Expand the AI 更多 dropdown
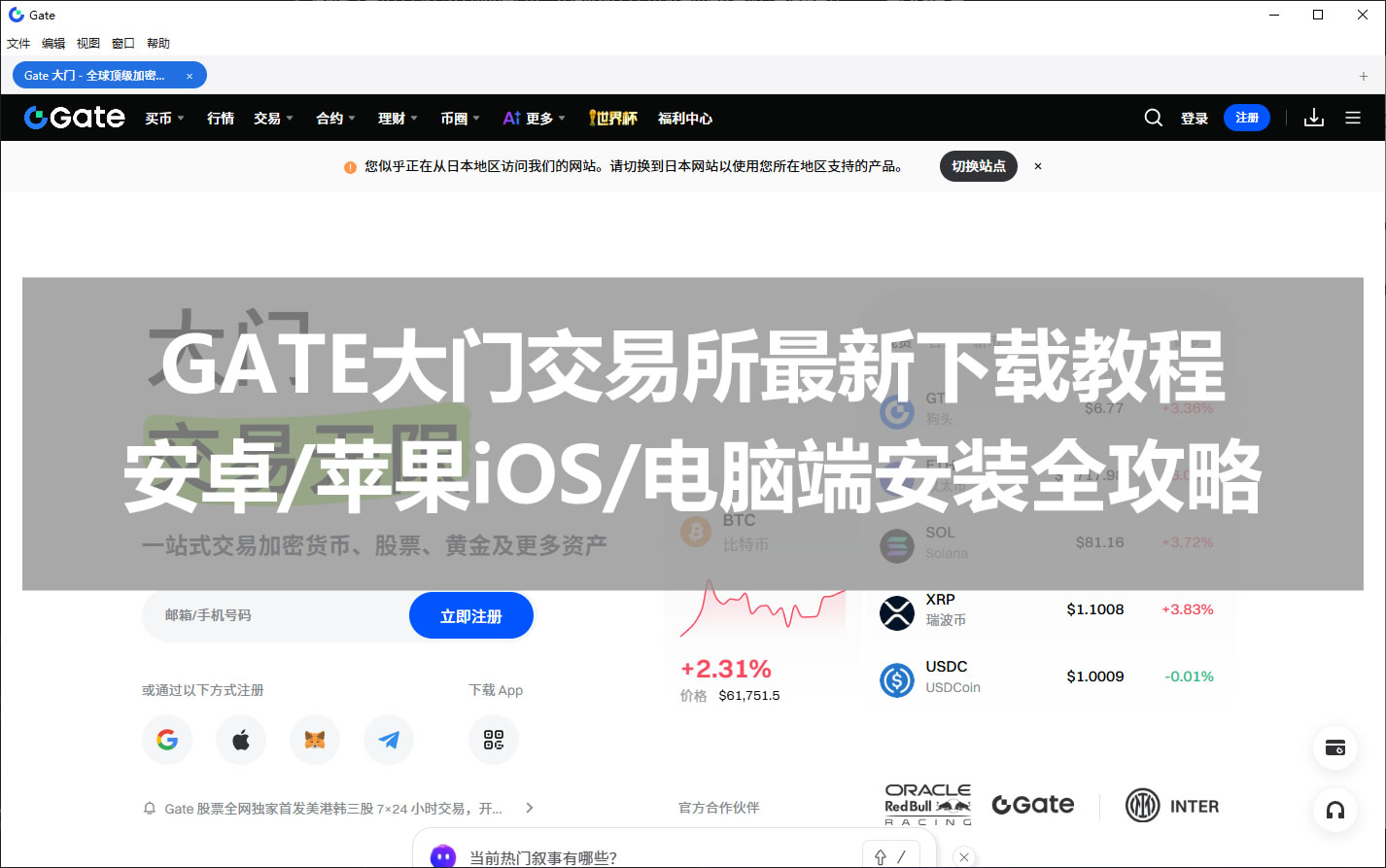 (x=534, y=118)
